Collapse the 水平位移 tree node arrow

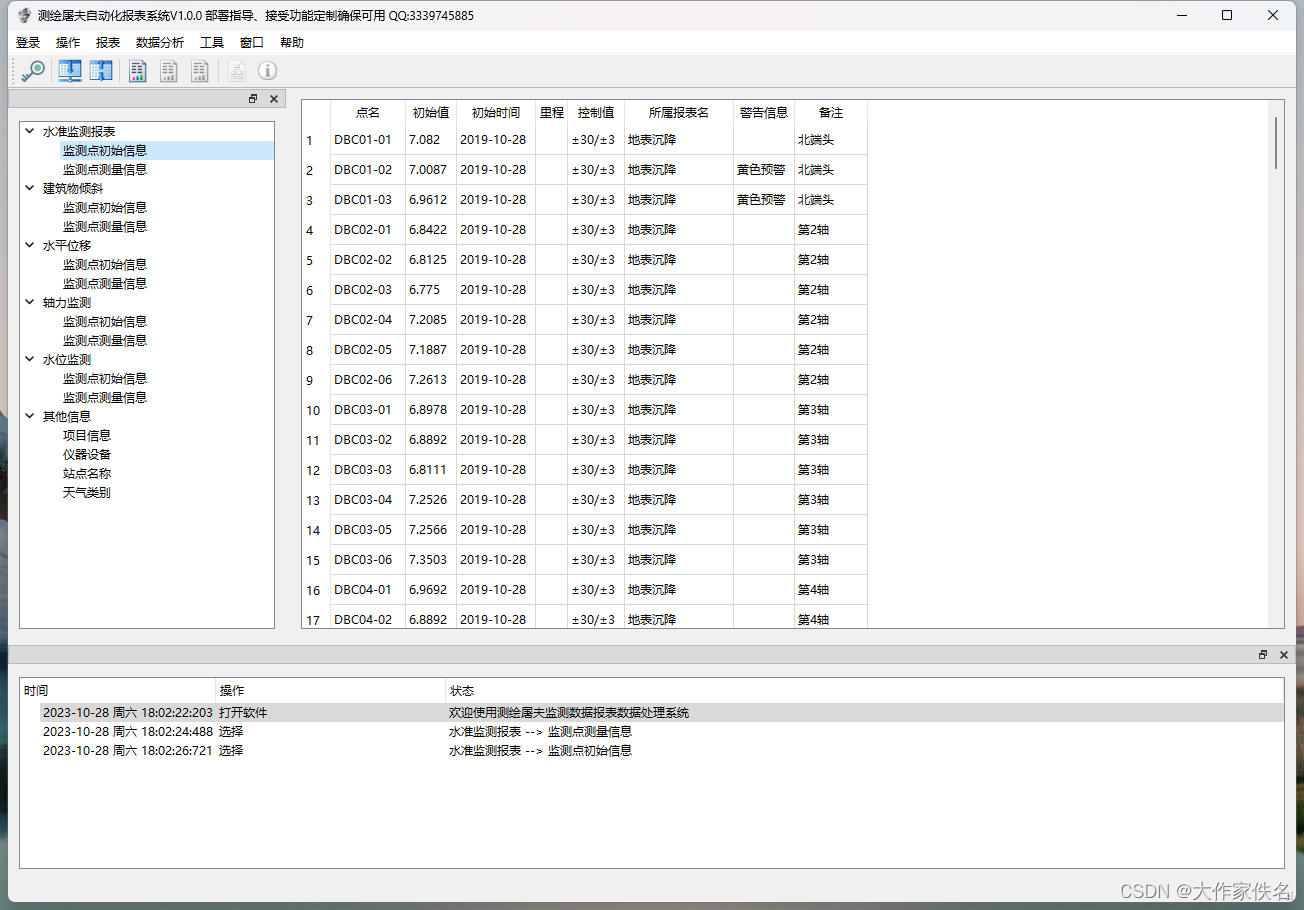coord(30,245)
